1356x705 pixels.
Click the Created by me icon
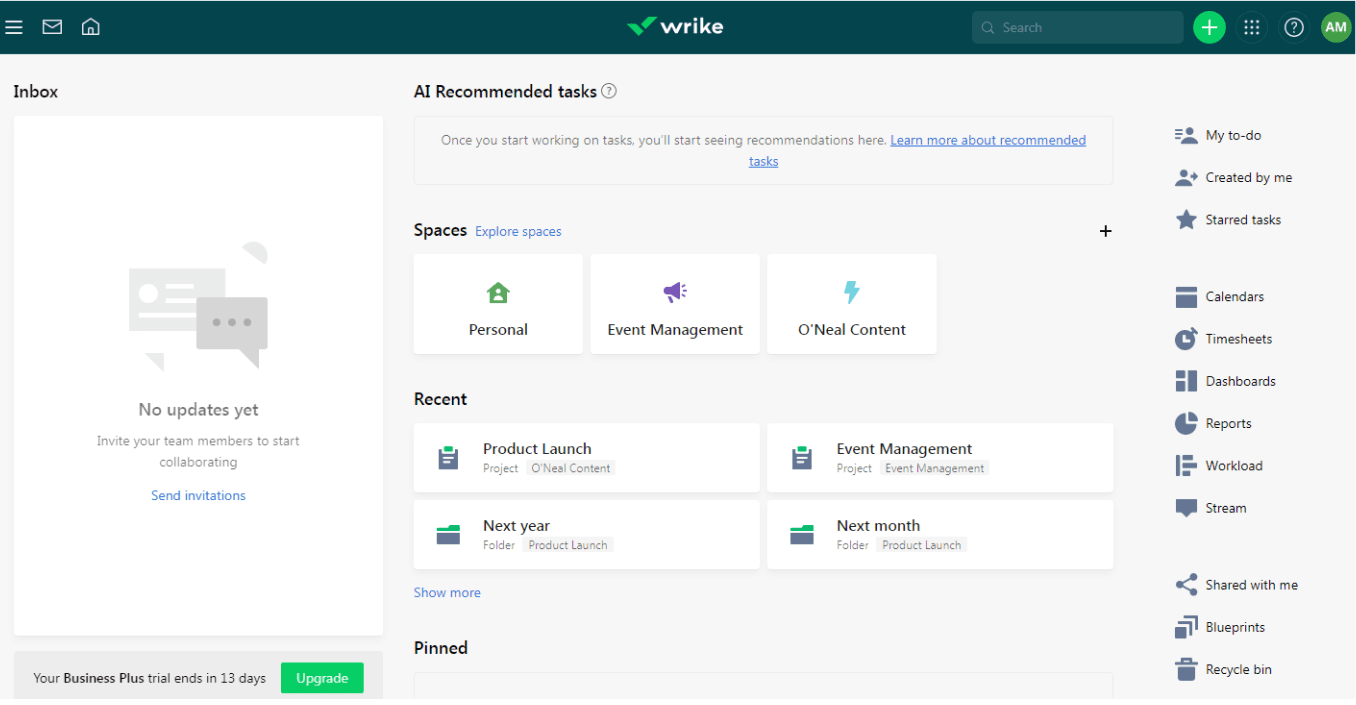pyautogui.click(x=1186, y=178)
